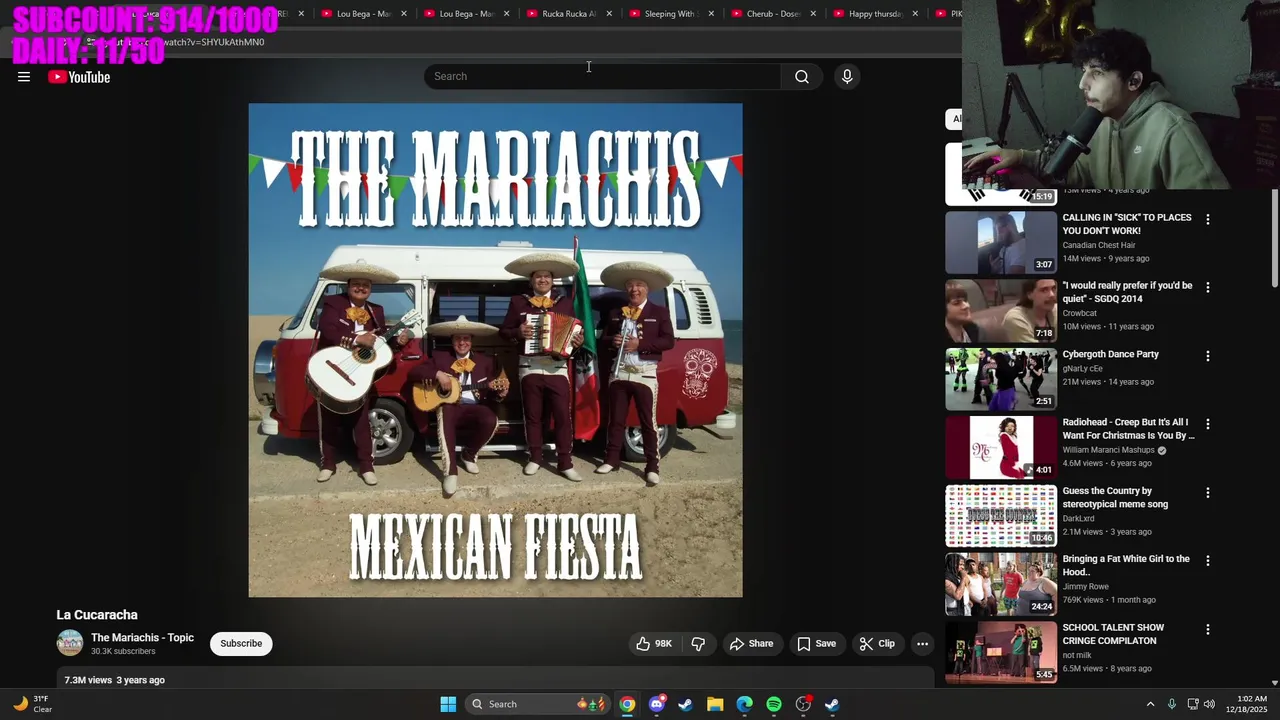Open Microsoft Edge from the taskbar
The image size is (1280, 720).
coord(744,704)
